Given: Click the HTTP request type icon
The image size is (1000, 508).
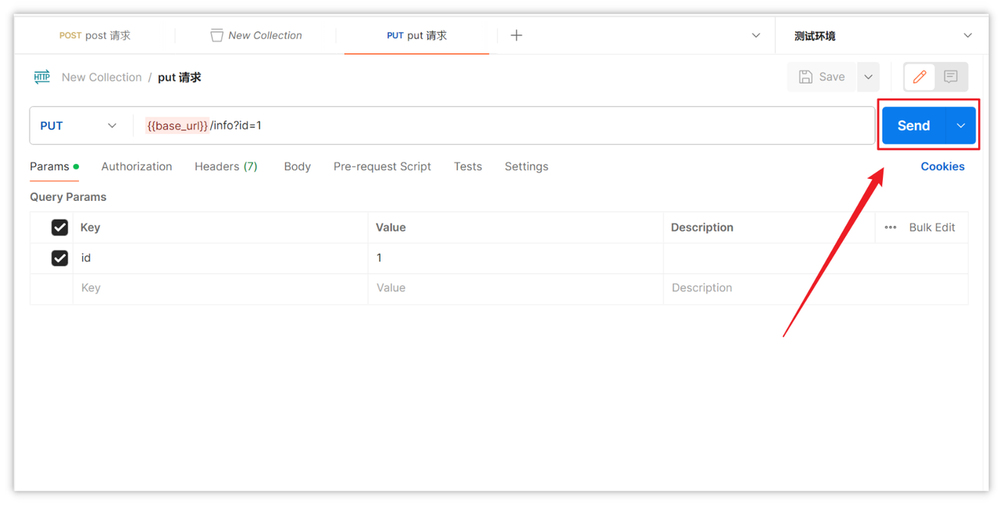Looking at the screenshot, I should [42, 77].
